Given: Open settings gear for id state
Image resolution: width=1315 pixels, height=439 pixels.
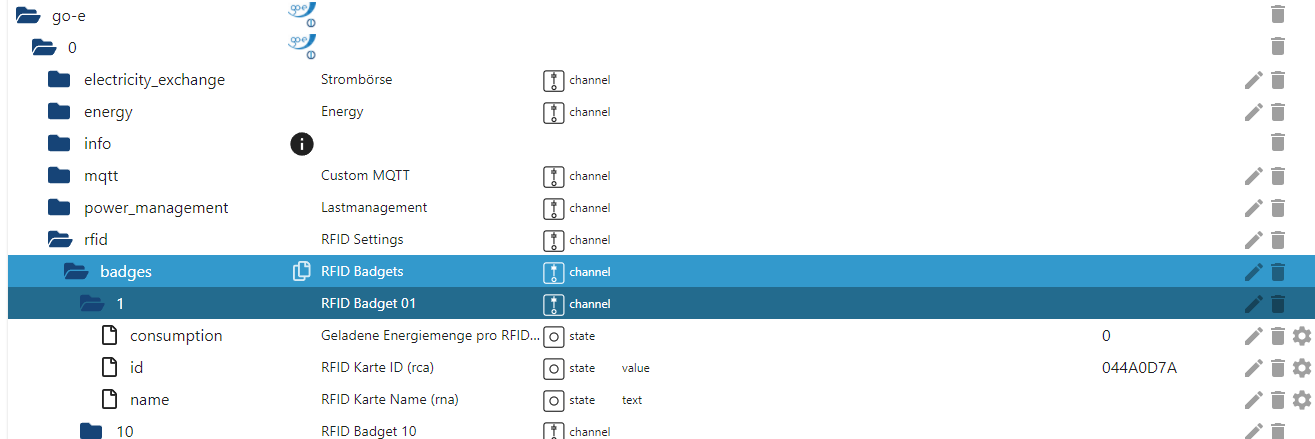Looking at the screenshot, I should pos(1301,368).
